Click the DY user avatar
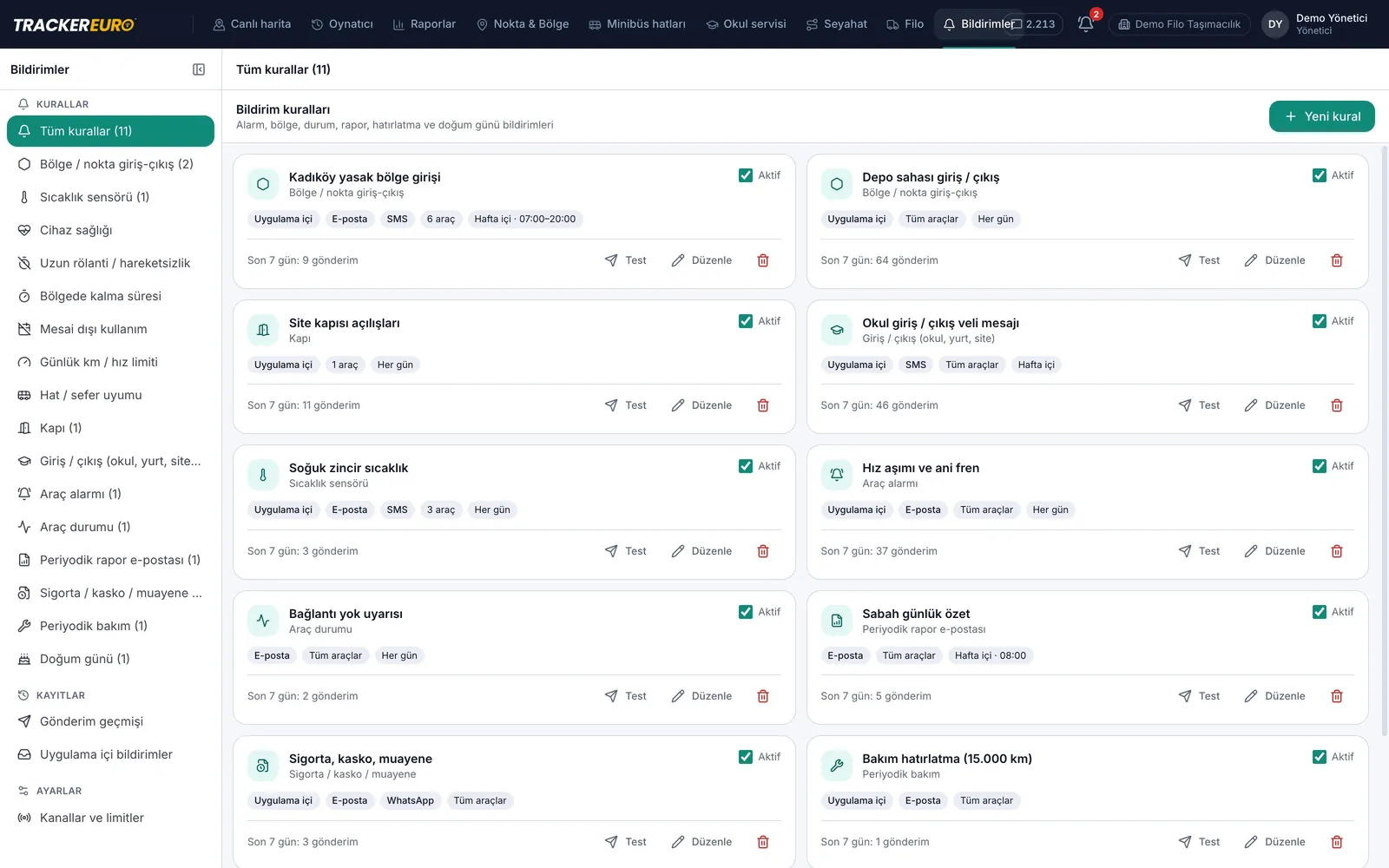 [x=1274, y=24]
